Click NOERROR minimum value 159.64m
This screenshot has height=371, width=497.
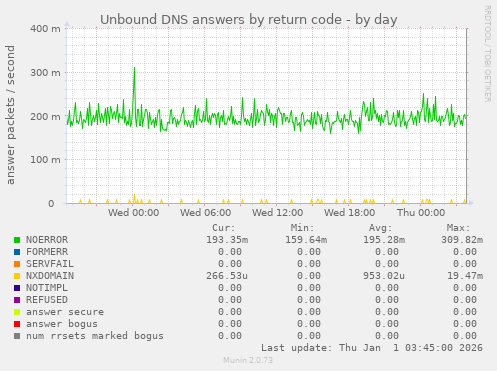pyautogui.click(x=306, y=240)
